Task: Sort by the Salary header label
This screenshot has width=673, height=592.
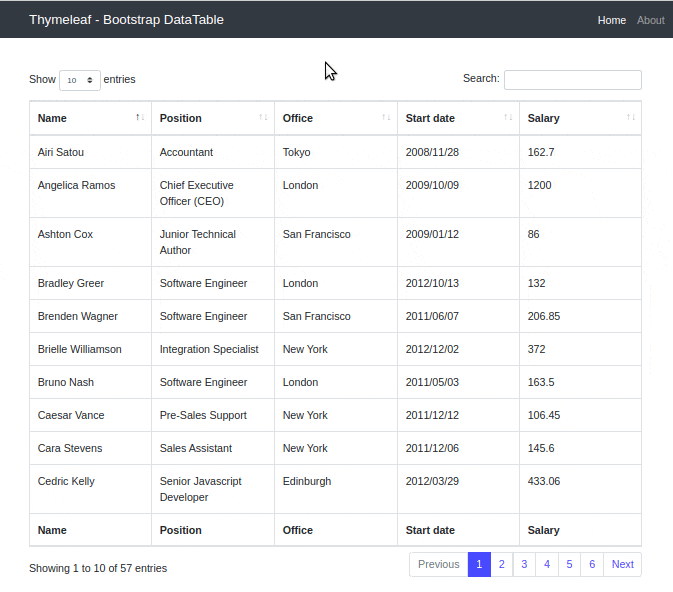Action: 543,118
